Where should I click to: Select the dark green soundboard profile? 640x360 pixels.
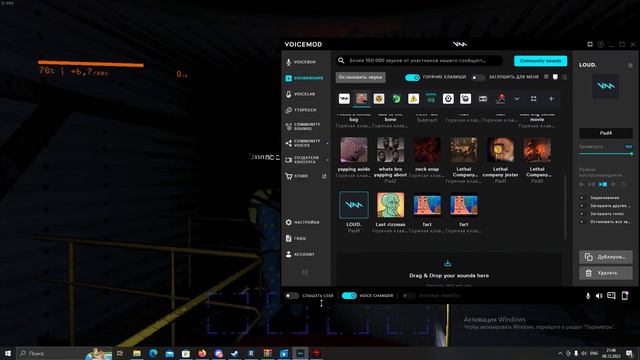tap(431, 99)
